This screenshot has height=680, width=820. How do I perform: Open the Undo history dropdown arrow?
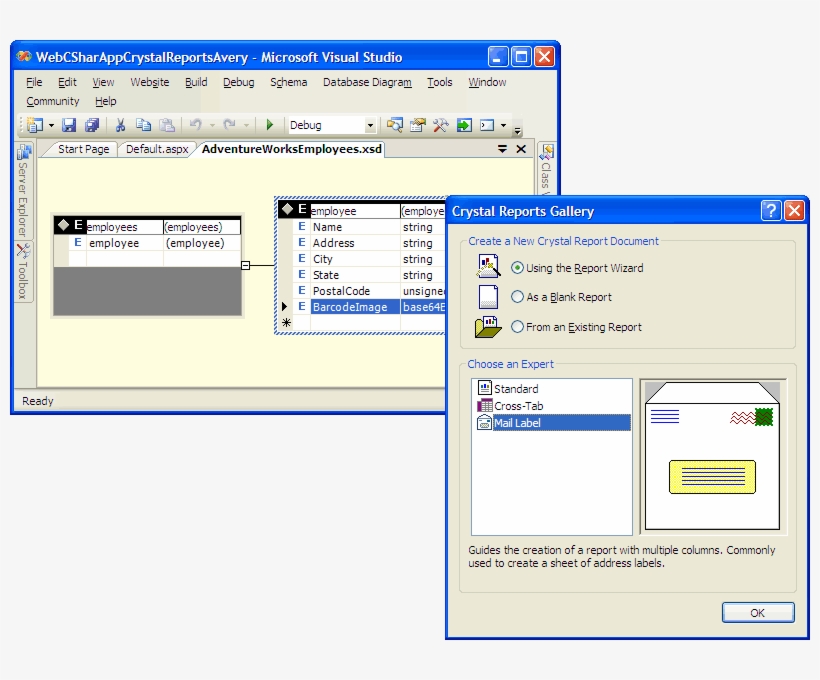pos(212,125)
